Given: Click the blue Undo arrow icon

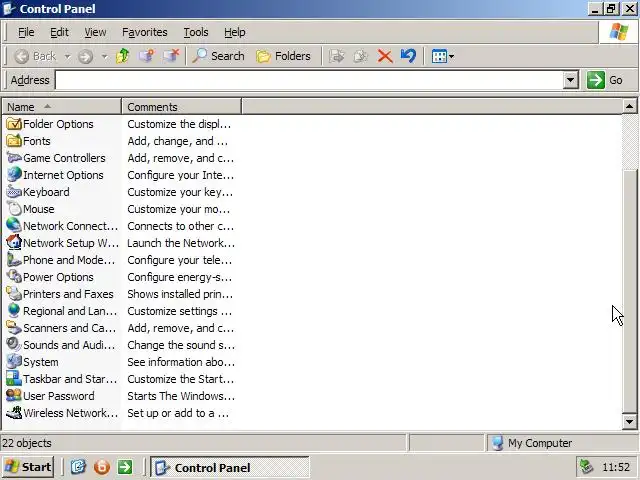Looking at the screenshot, I should tap(408, 56).
